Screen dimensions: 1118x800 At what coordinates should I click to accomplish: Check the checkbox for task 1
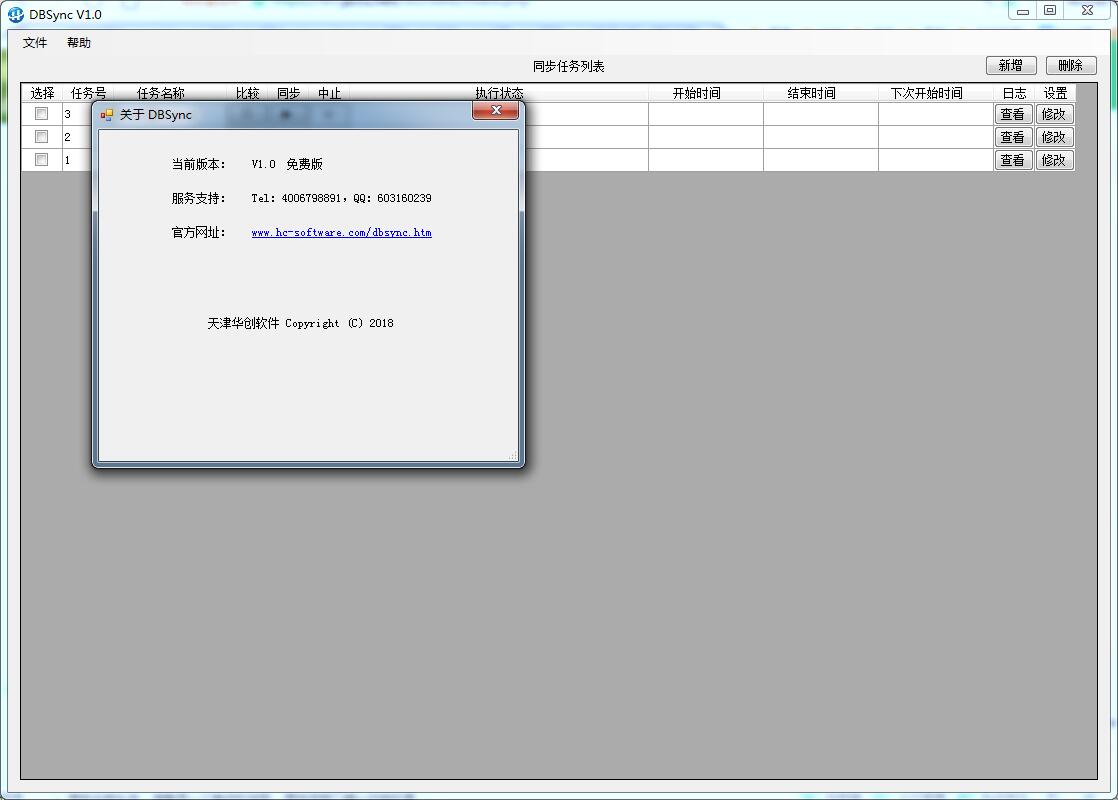40,159
